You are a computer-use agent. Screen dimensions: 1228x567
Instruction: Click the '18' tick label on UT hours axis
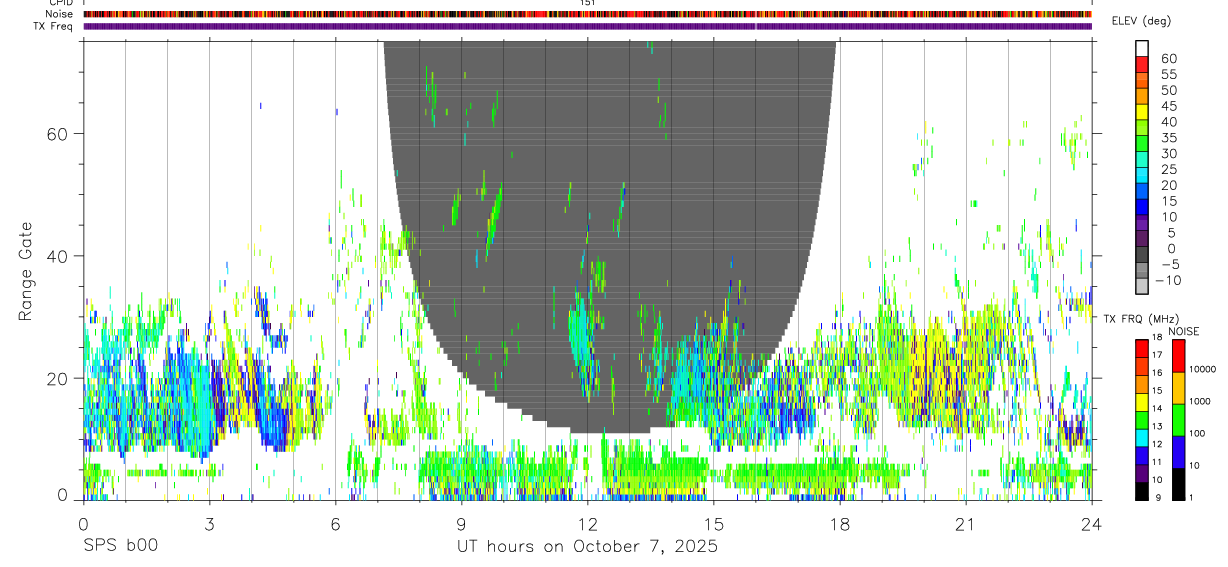click(840, 523)
